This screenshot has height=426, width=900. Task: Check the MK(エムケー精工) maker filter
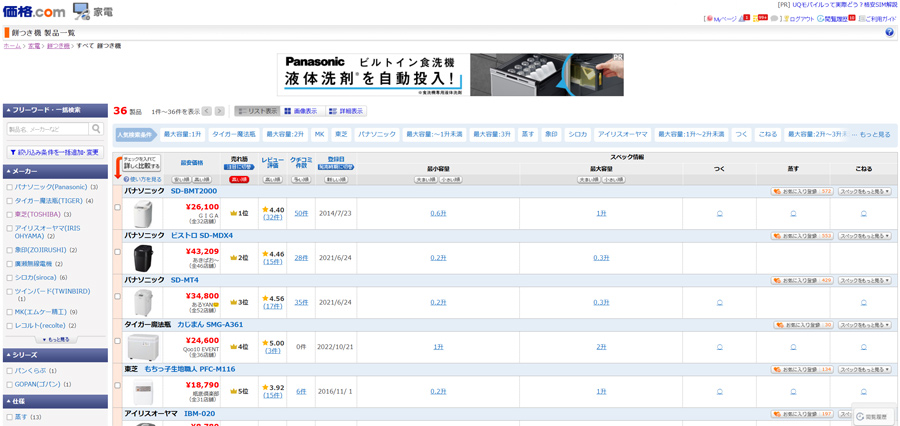[x=9, y=312]
